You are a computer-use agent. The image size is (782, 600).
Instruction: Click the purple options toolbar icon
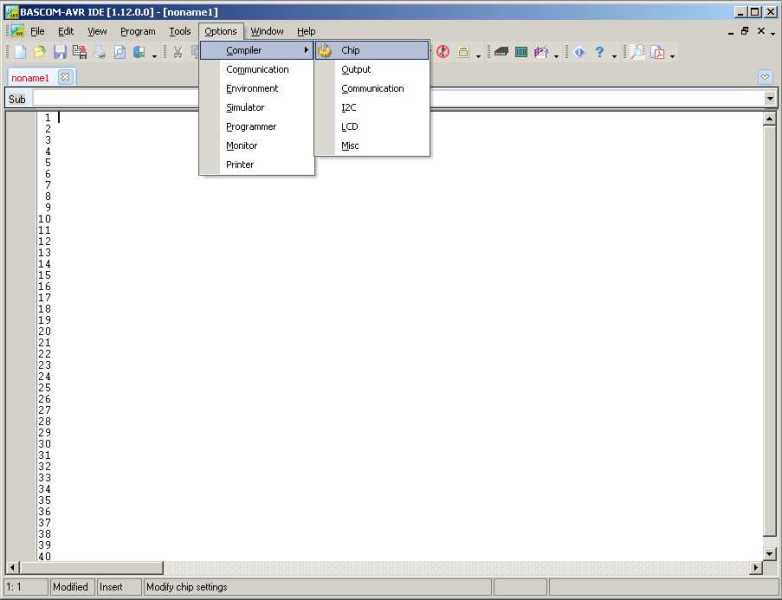click(x=541, y=51)
